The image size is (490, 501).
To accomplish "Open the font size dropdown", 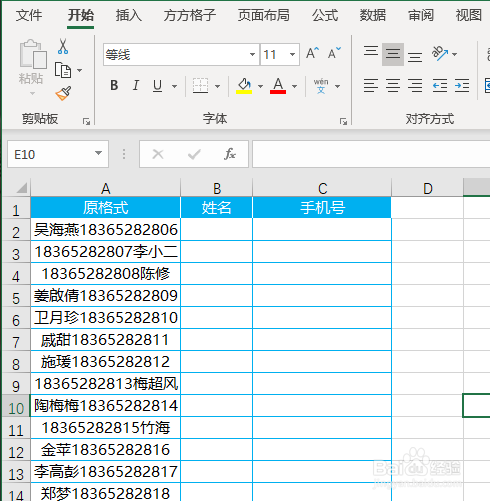I will click(292, 54).
